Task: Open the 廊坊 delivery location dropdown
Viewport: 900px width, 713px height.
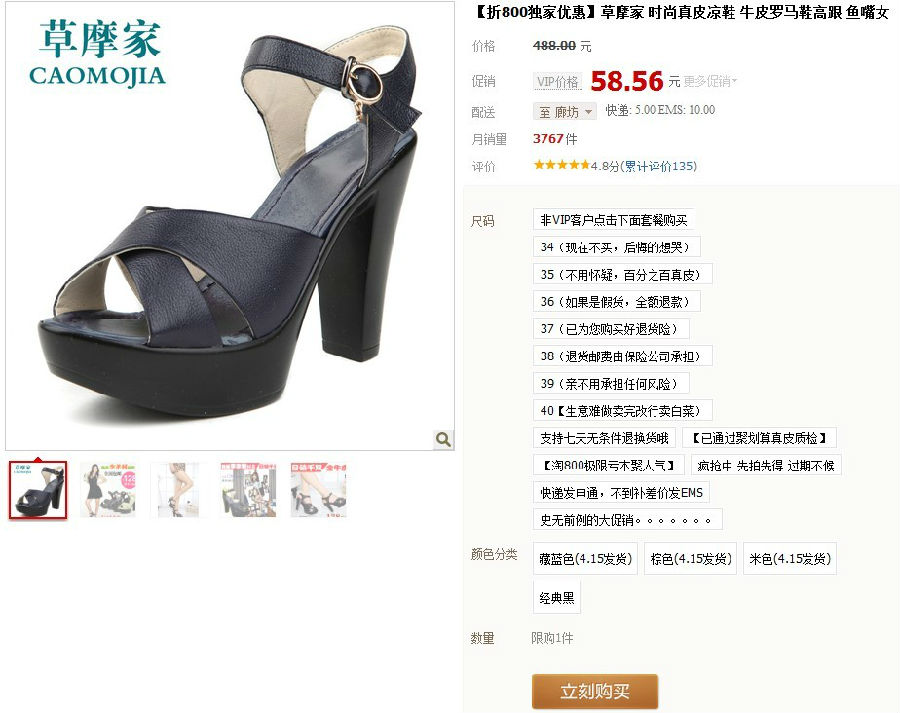Action: [x=565, y=111]
